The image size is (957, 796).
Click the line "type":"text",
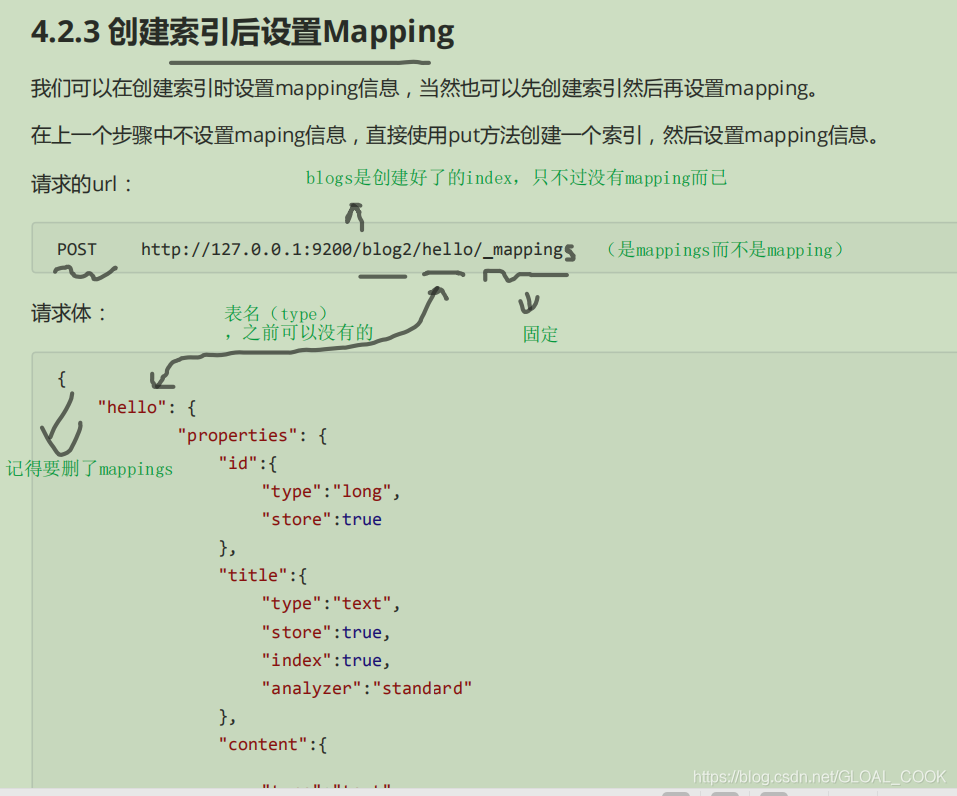pos(331,604)
